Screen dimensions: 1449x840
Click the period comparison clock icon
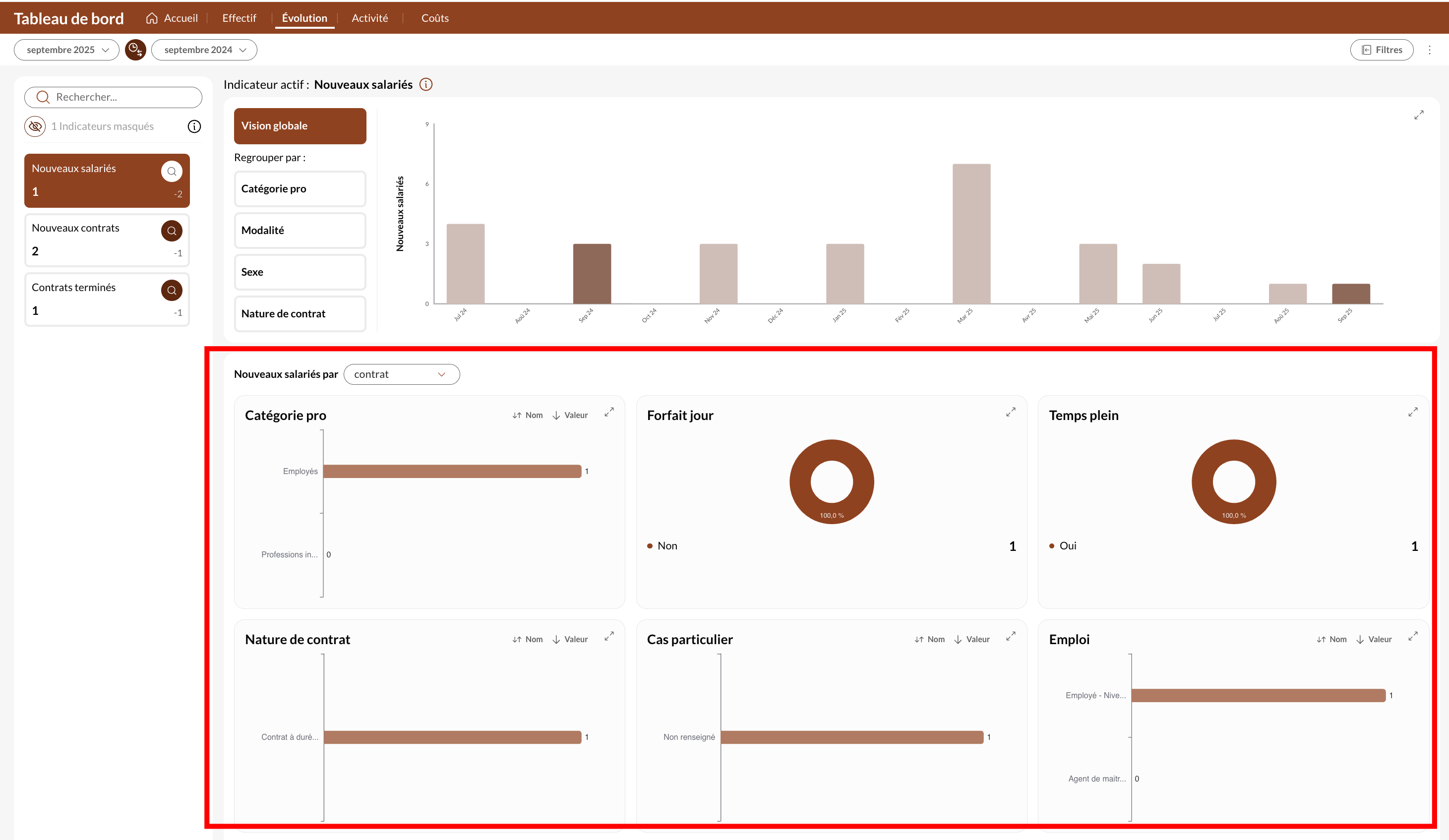[x=135, y=50]
